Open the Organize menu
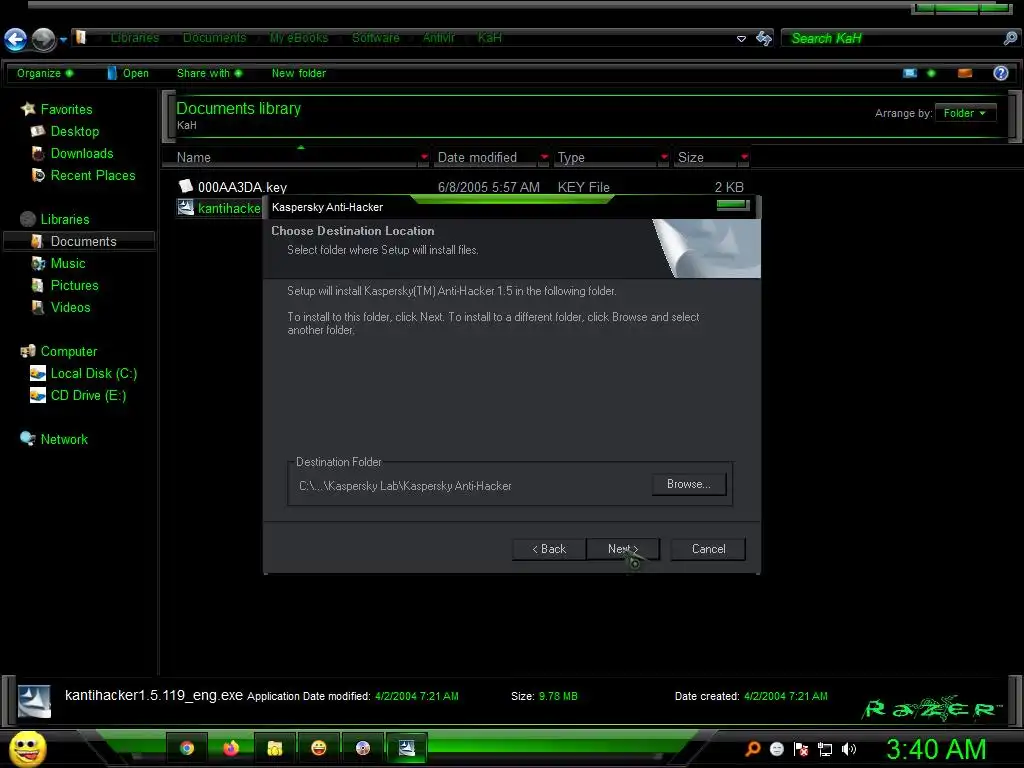 (x=45, y=73)
